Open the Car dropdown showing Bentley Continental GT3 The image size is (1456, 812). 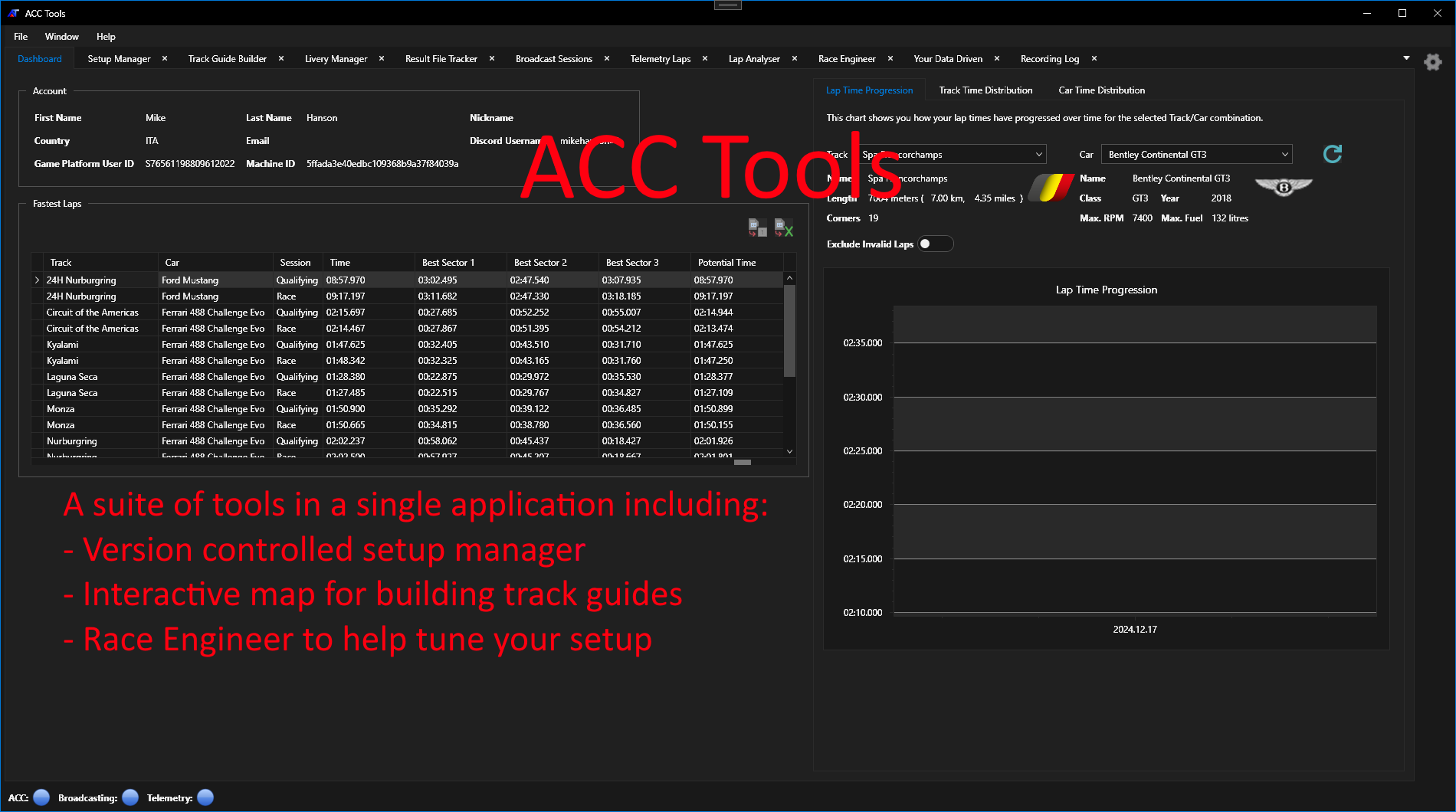[1197, 154]
